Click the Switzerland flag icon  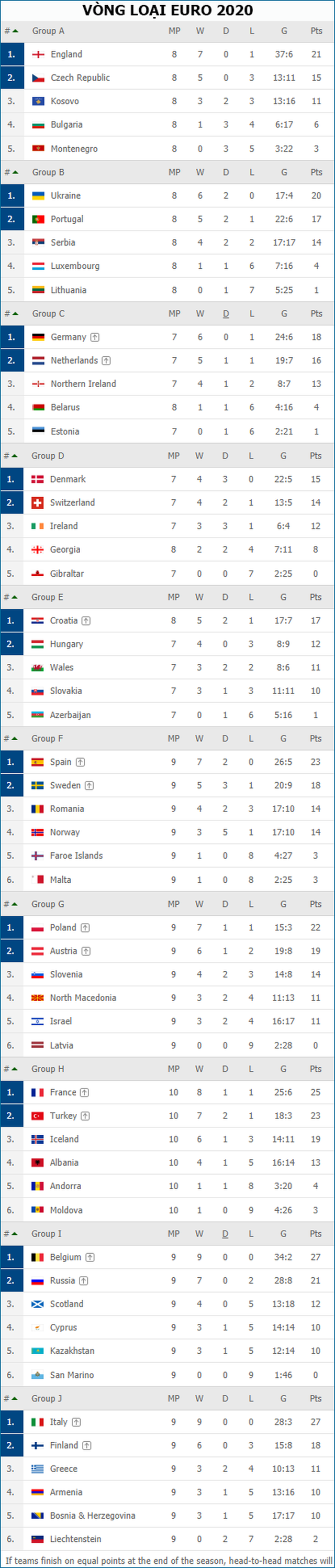[x=38, y=503]
